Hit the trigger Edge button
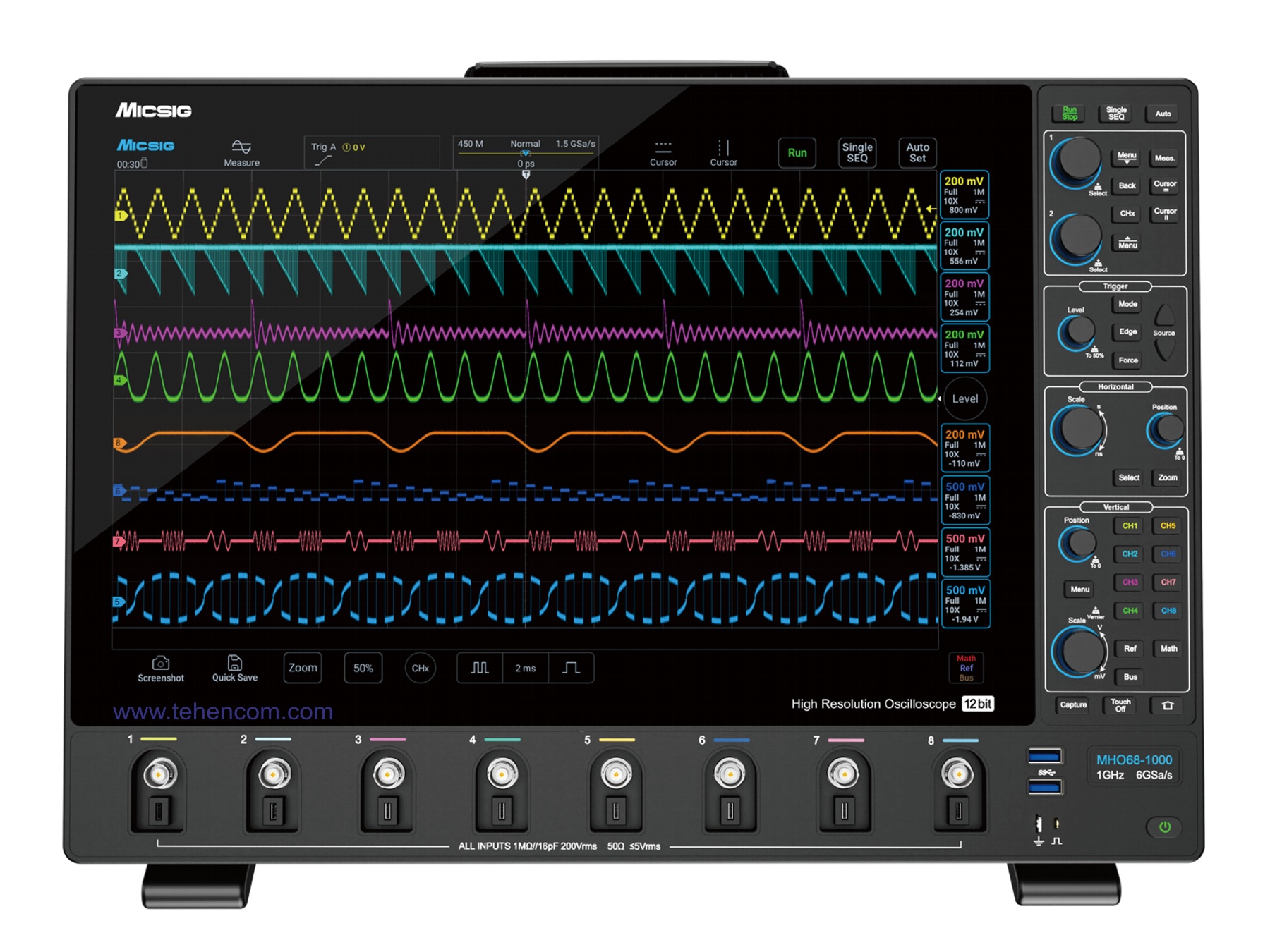Image resolution: width=1270 pixels, height=952 pixels. pos(1127,331)
